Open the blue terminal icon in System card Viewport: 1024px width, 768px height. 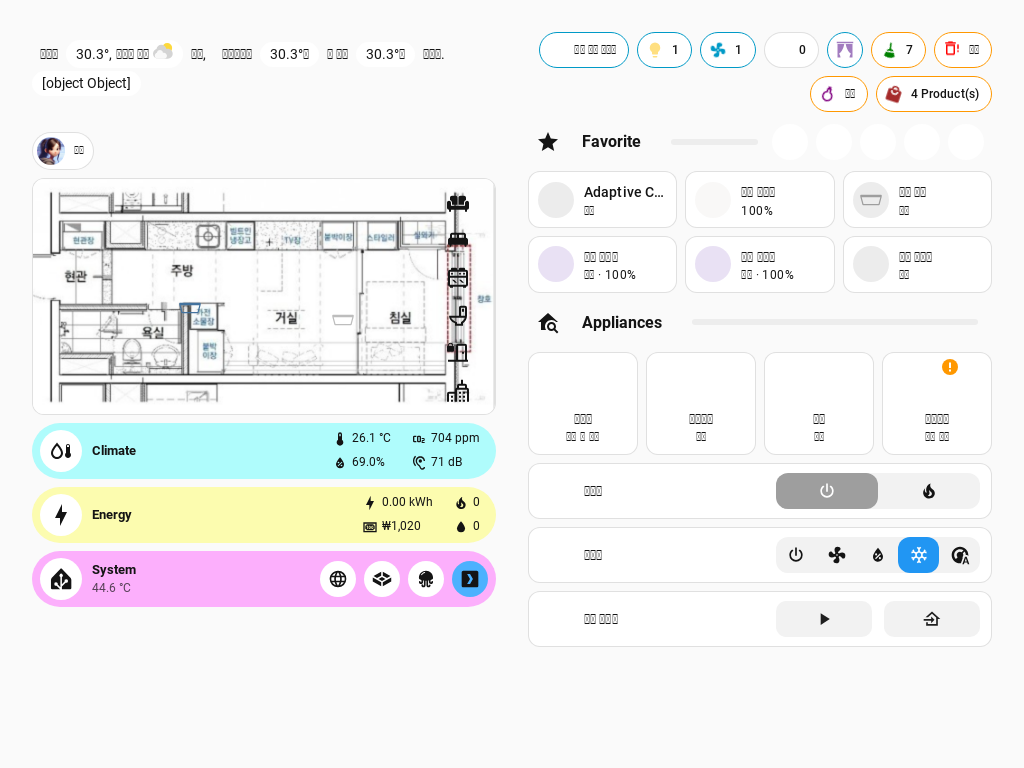pos(470,579)
